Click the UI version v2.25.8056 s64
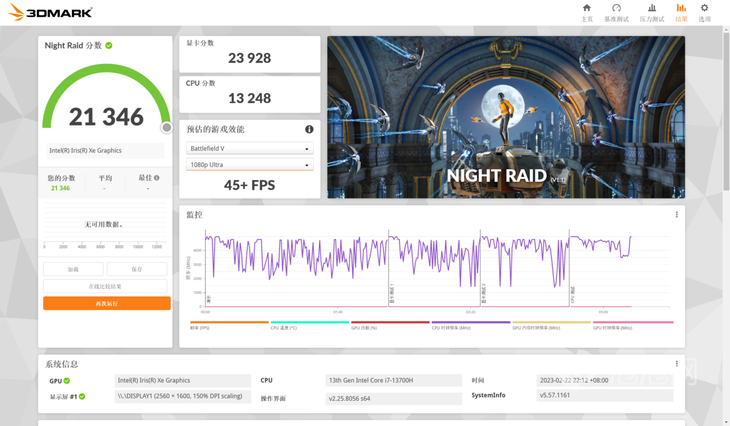The image size is (730, 426). point(393,399)
